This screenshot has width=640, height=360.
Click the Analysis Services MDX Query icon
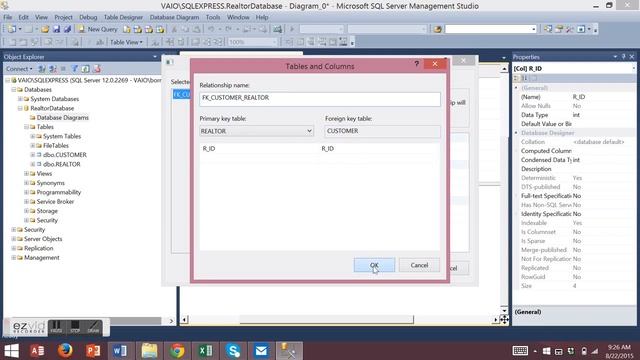pyautogui.click(x=138, y=29)
